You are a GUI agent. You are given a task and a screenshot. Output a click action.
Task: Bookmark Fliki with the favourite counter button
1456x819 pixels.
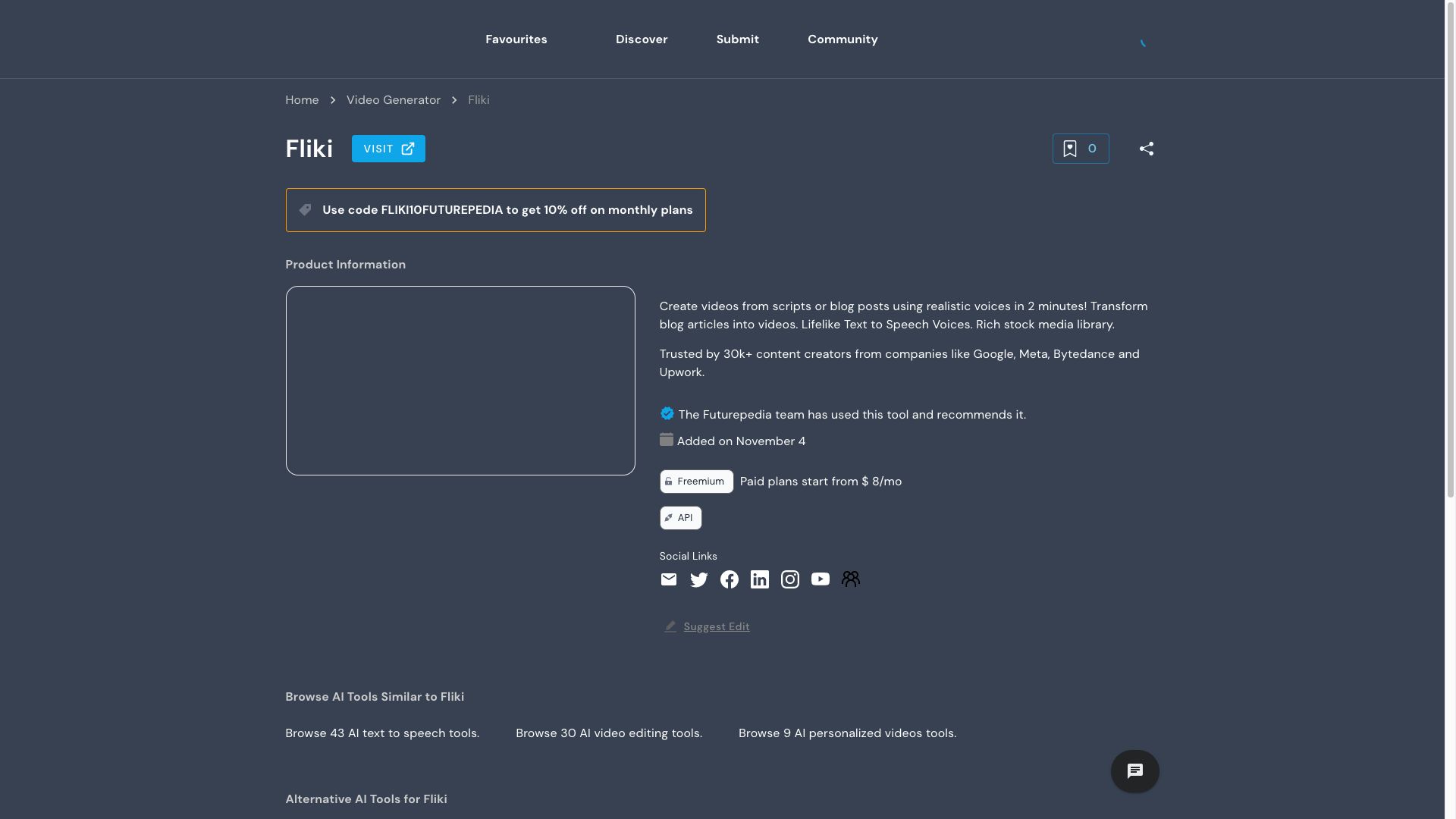[1080, 149]
